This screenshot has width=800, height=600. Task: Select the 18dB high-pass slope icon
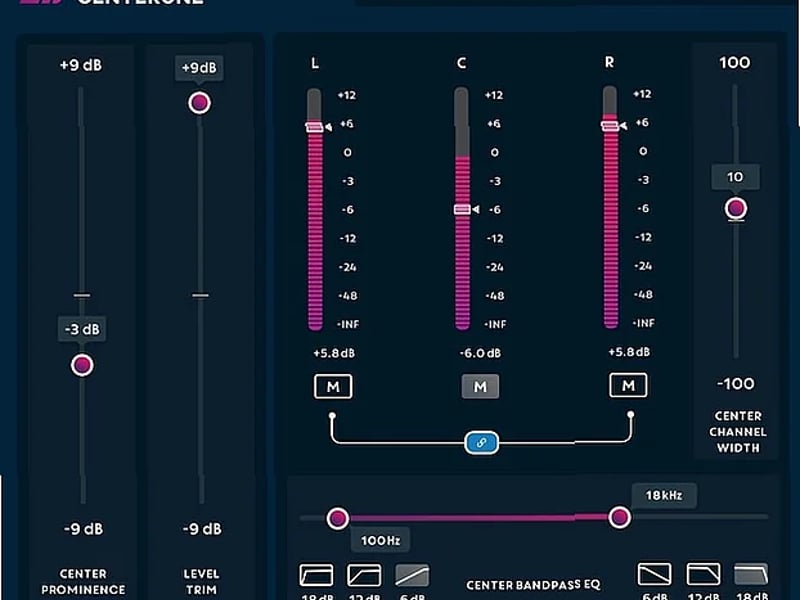point(315,575)
